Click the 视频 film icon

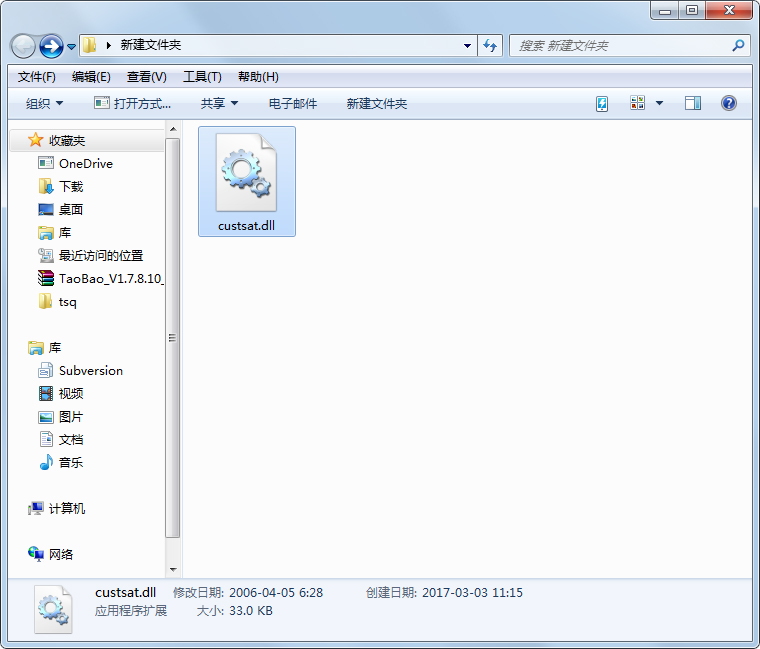click(46, 393)
